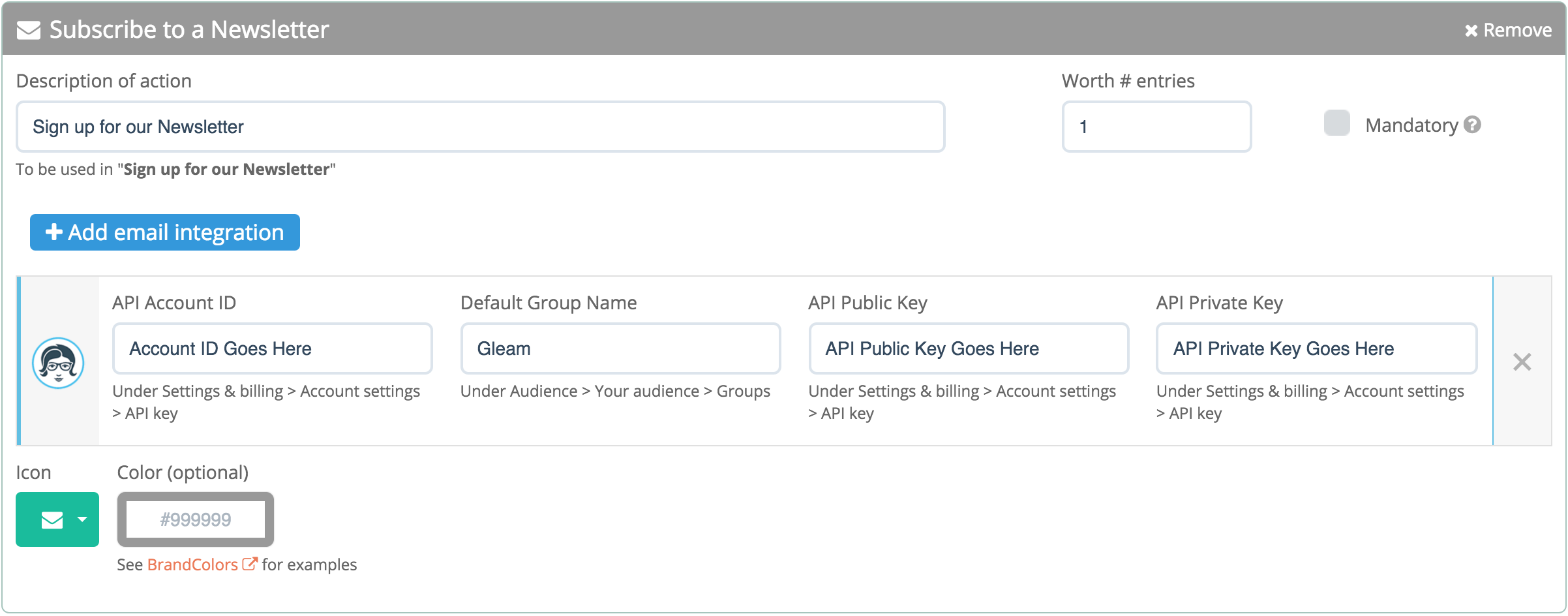Click the Subscribe to a Newsletter title

pyautogui.click(x=189, y=30)
